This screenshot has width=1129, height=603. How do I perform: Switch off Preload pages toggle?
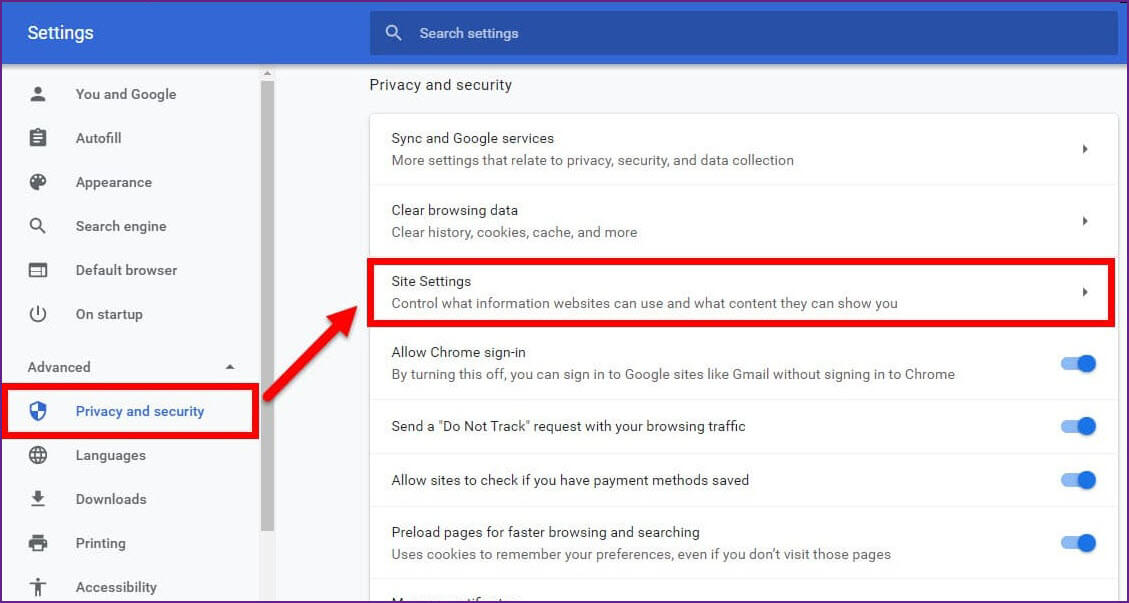(1078, 543)
